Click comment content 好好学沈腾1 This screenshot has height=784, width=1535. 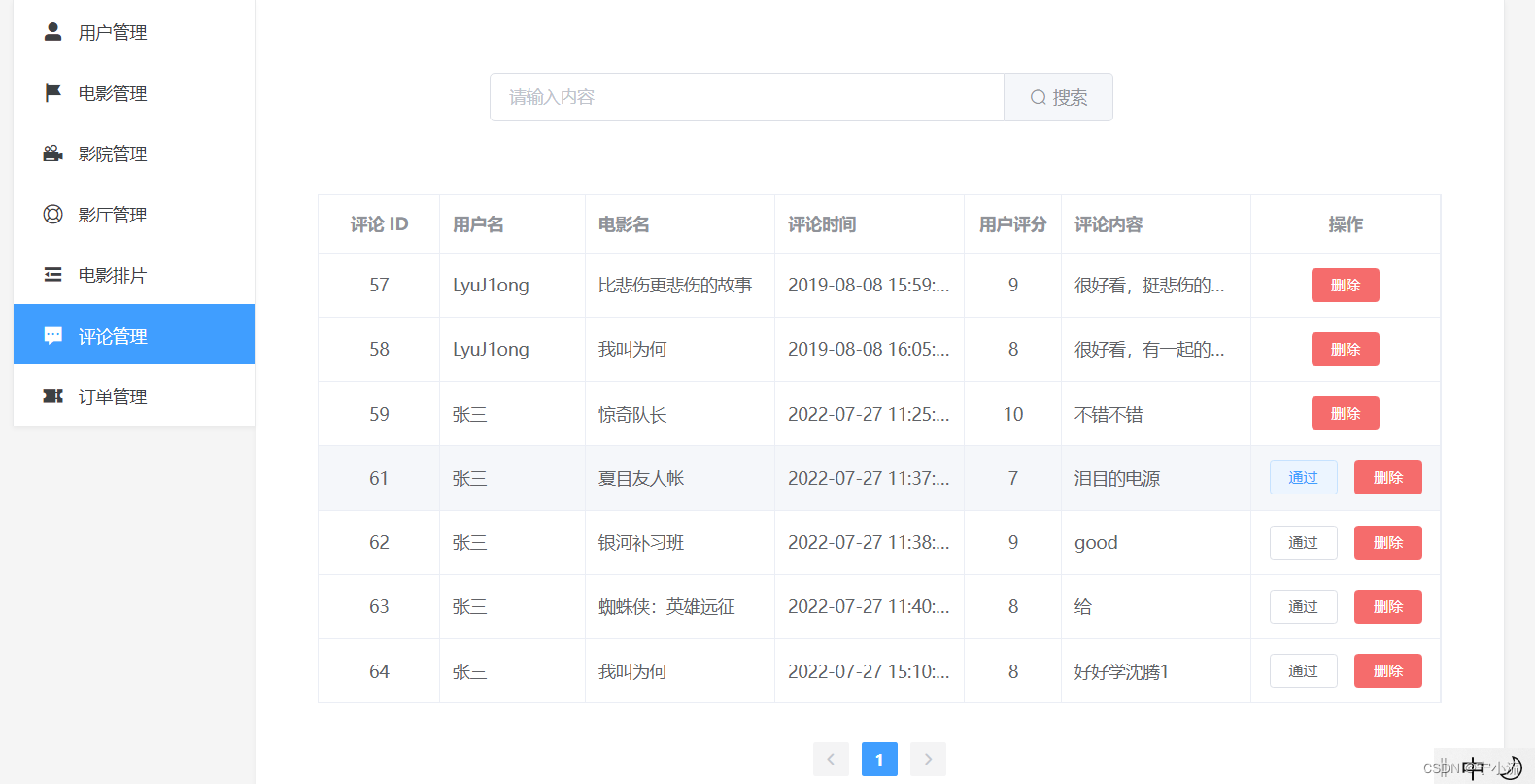(1122, 671)
